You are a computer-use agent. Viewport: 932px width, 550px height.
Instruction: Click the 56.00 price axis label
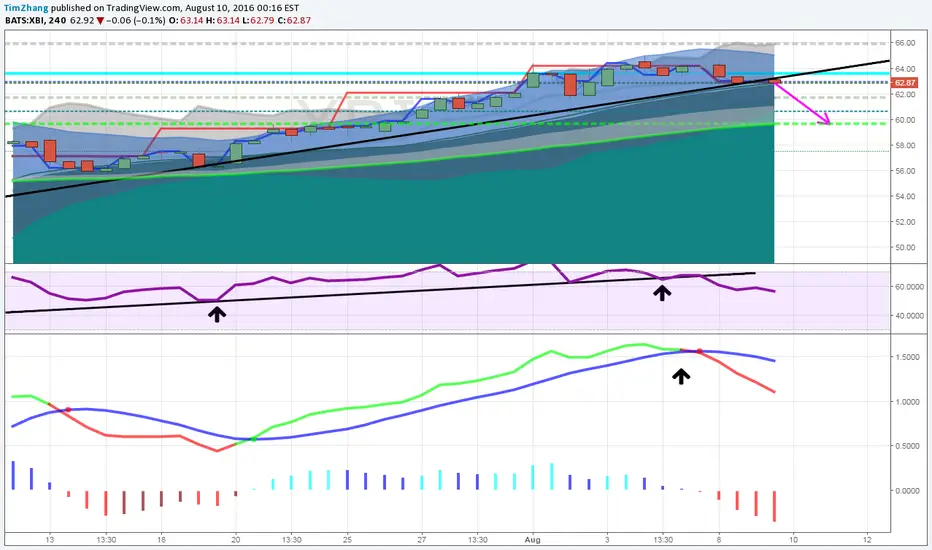click(905, 171)
